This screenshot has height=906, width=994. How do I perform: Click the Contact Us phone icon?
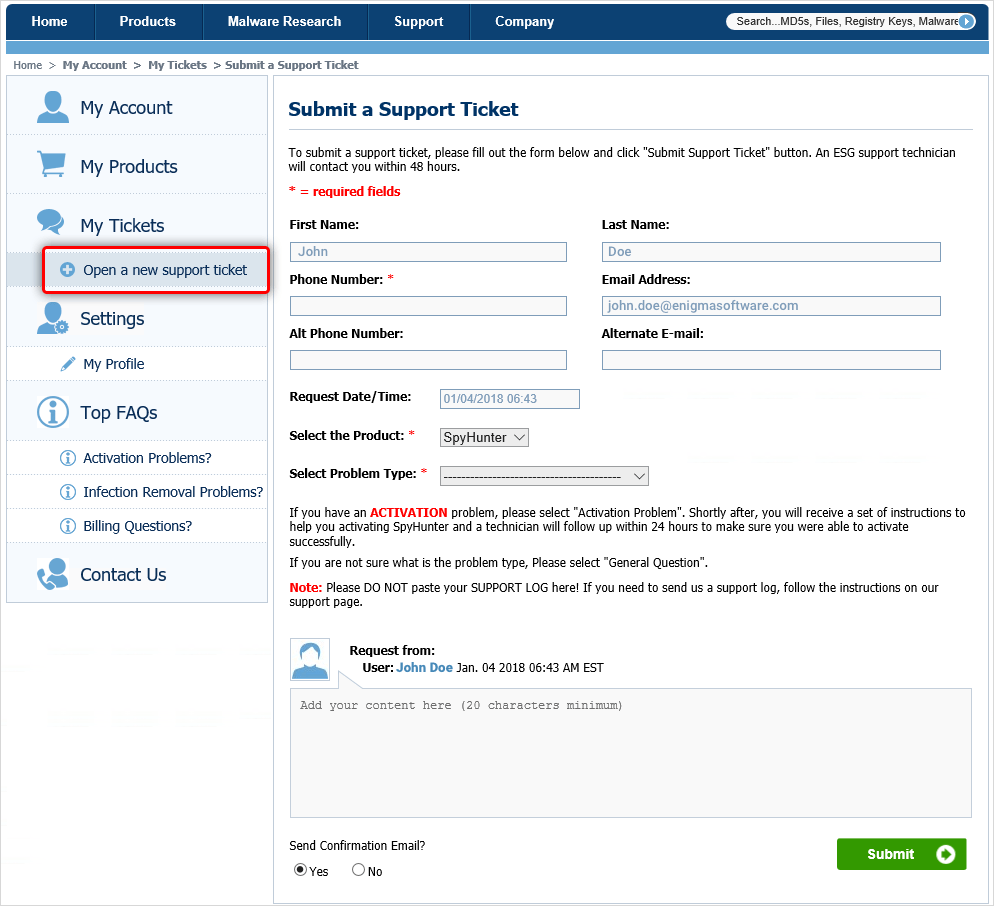(52, 575)
